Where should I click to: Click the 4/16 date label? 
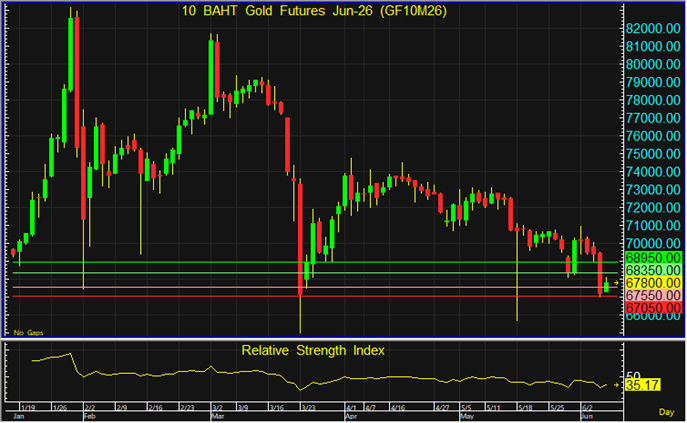pos(398,408)
